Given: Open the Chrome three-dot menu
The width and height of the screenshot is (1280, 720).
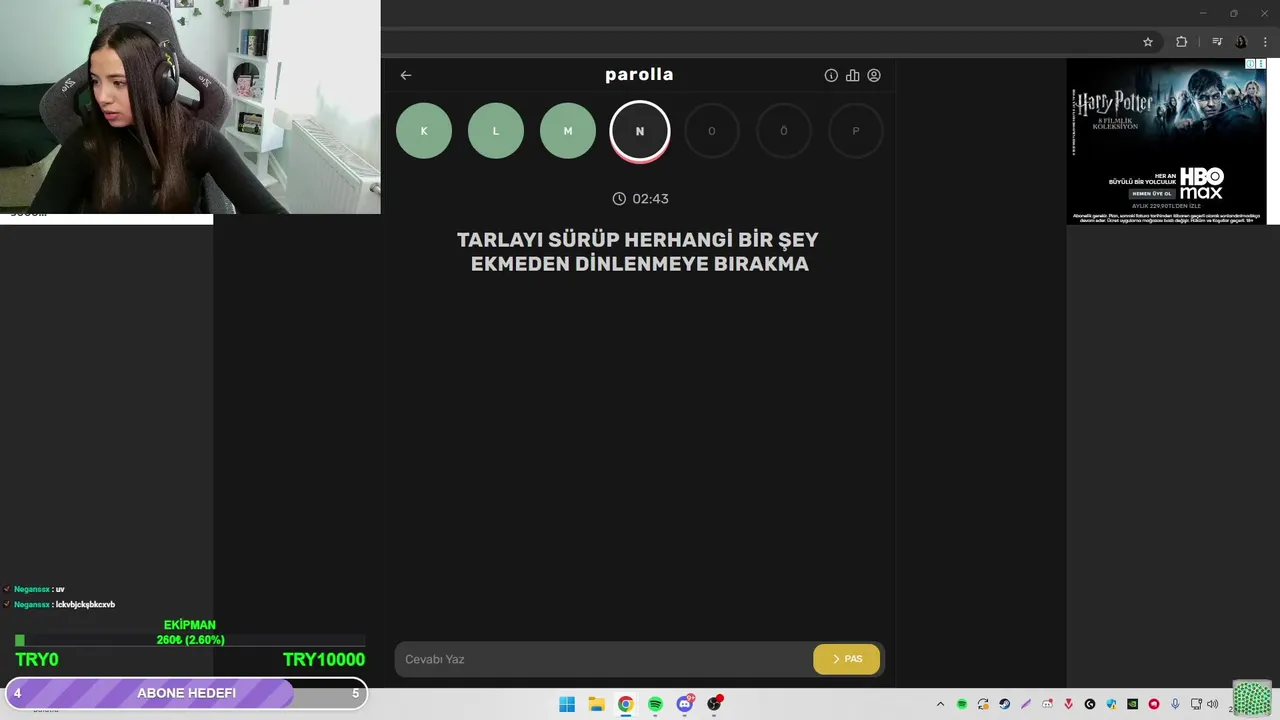Looking at the screenshot, I should point(1265,42).
